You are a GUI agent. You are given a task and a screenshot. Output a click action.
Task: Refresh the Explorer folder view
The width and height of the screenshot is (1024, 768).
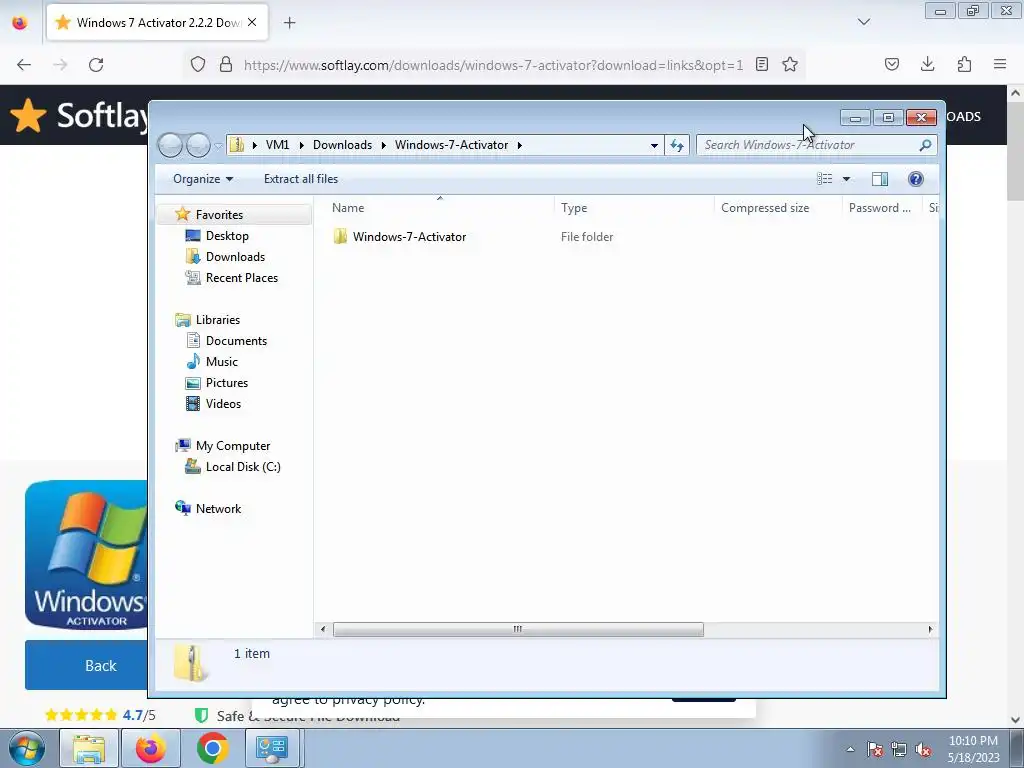tap(677, 146)
